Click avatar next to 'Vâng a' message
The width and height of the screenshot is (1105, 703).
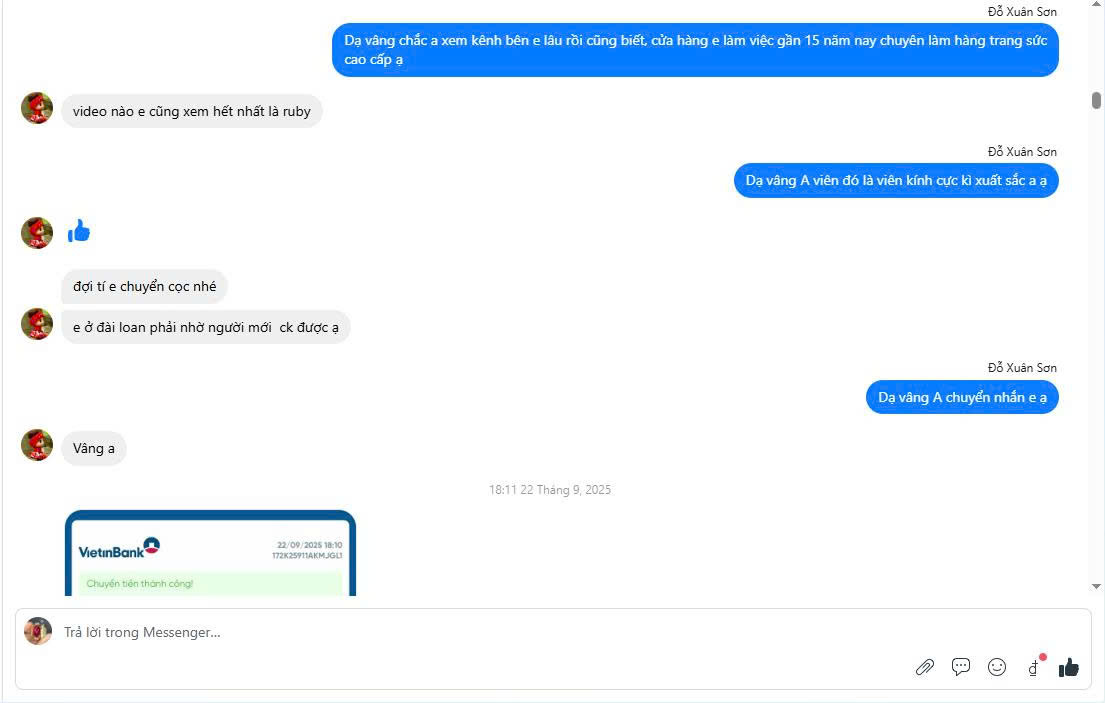point(37,445)
